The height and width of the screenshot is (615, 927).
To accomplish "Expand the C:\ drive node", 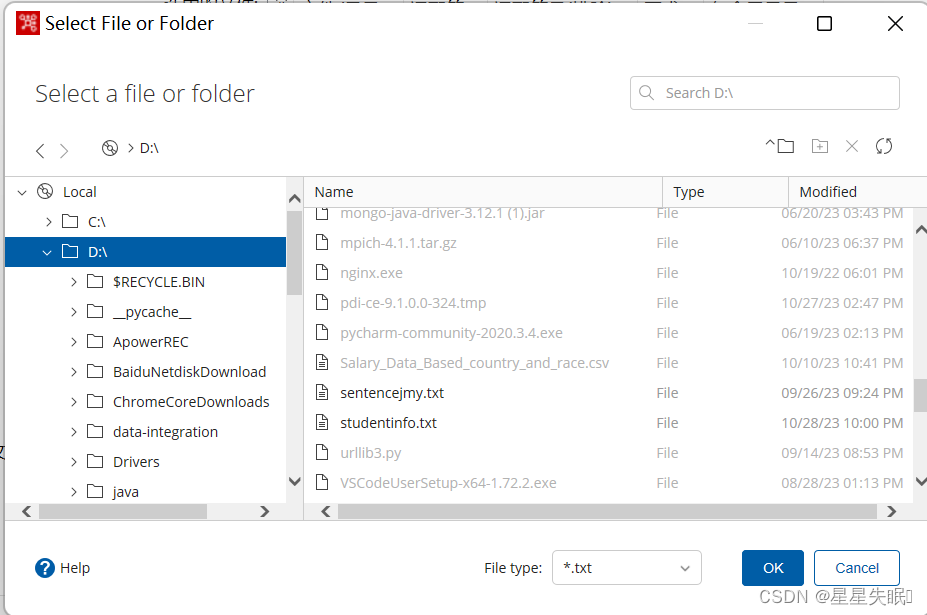I will point(48,222).
